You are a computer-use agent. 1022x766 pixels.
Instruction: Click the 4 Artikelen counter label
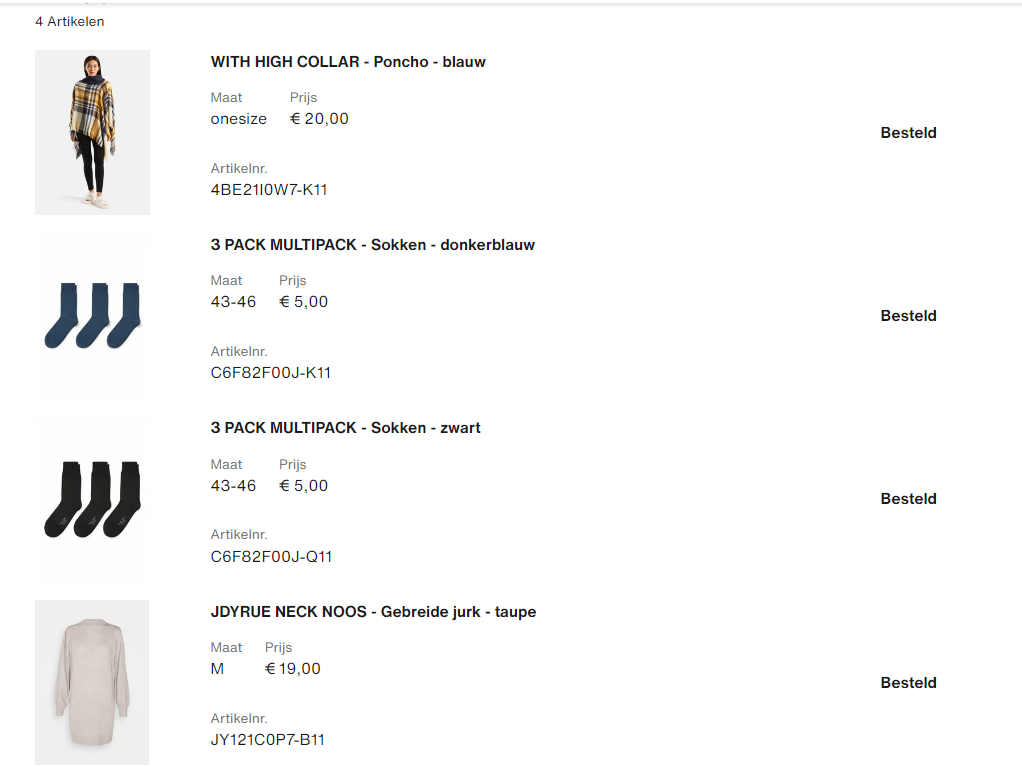(70, 21)
